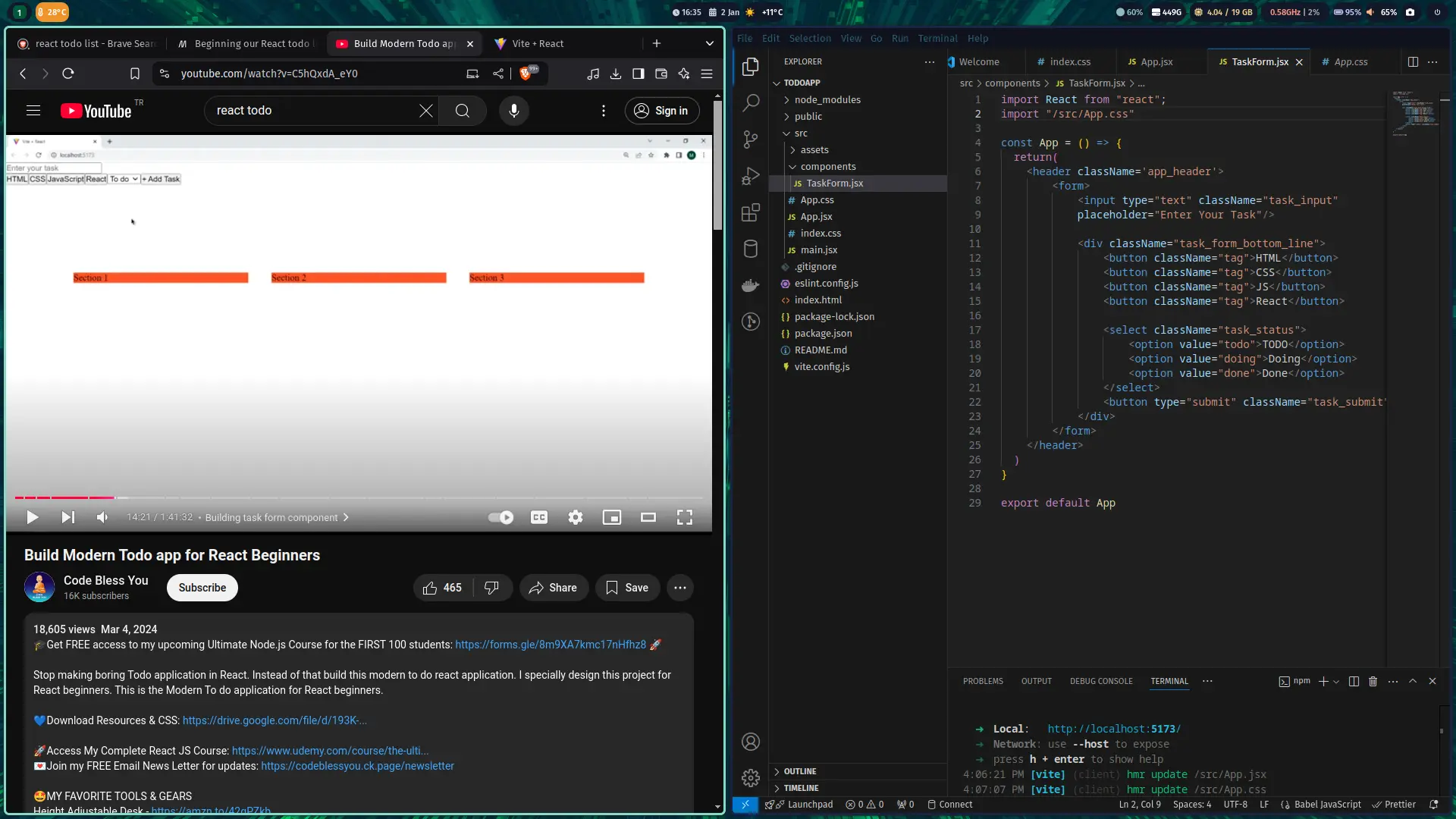
Task: Kill terminal with trash icon
Action: (1373, 682)
